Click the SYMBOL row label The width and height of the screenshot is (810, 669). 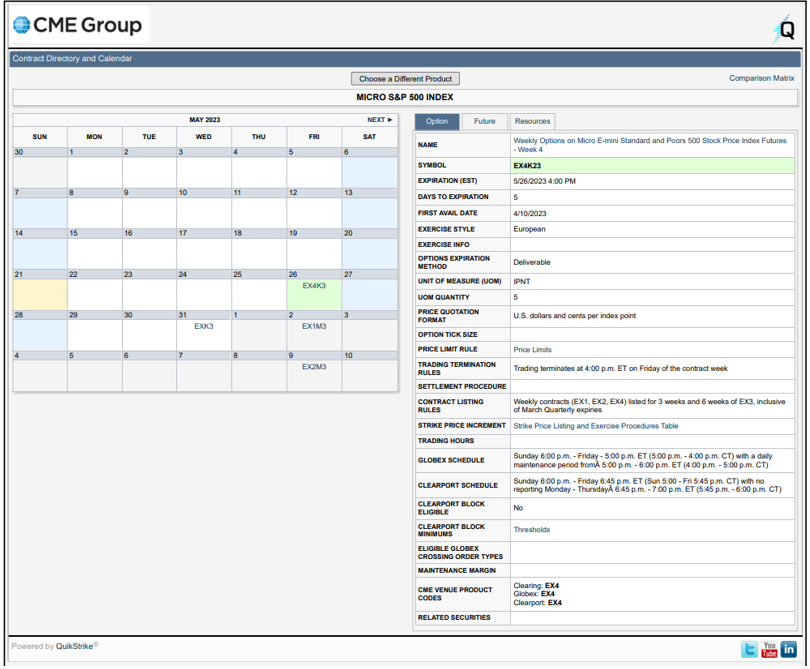click(x=432, y=165)
